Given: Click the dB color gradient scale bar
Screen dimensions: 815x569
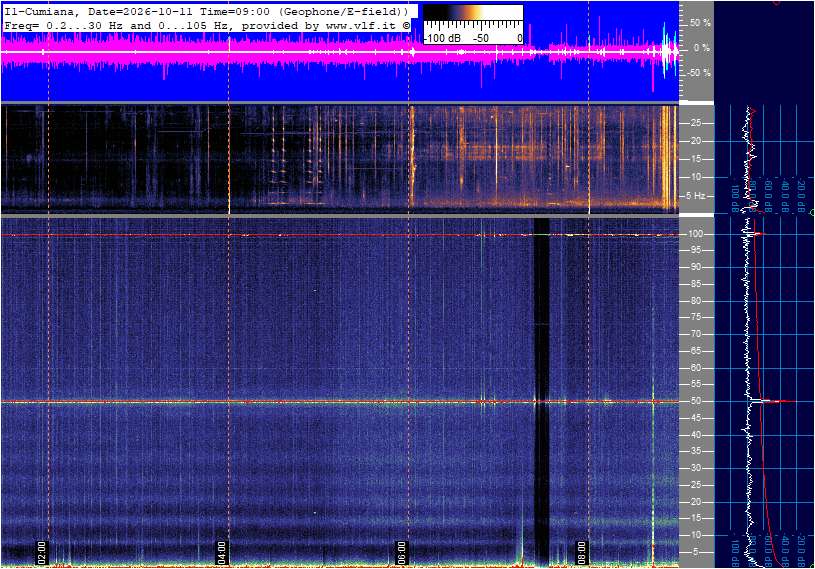Looking at the screenshot, I should pos(473,13).
